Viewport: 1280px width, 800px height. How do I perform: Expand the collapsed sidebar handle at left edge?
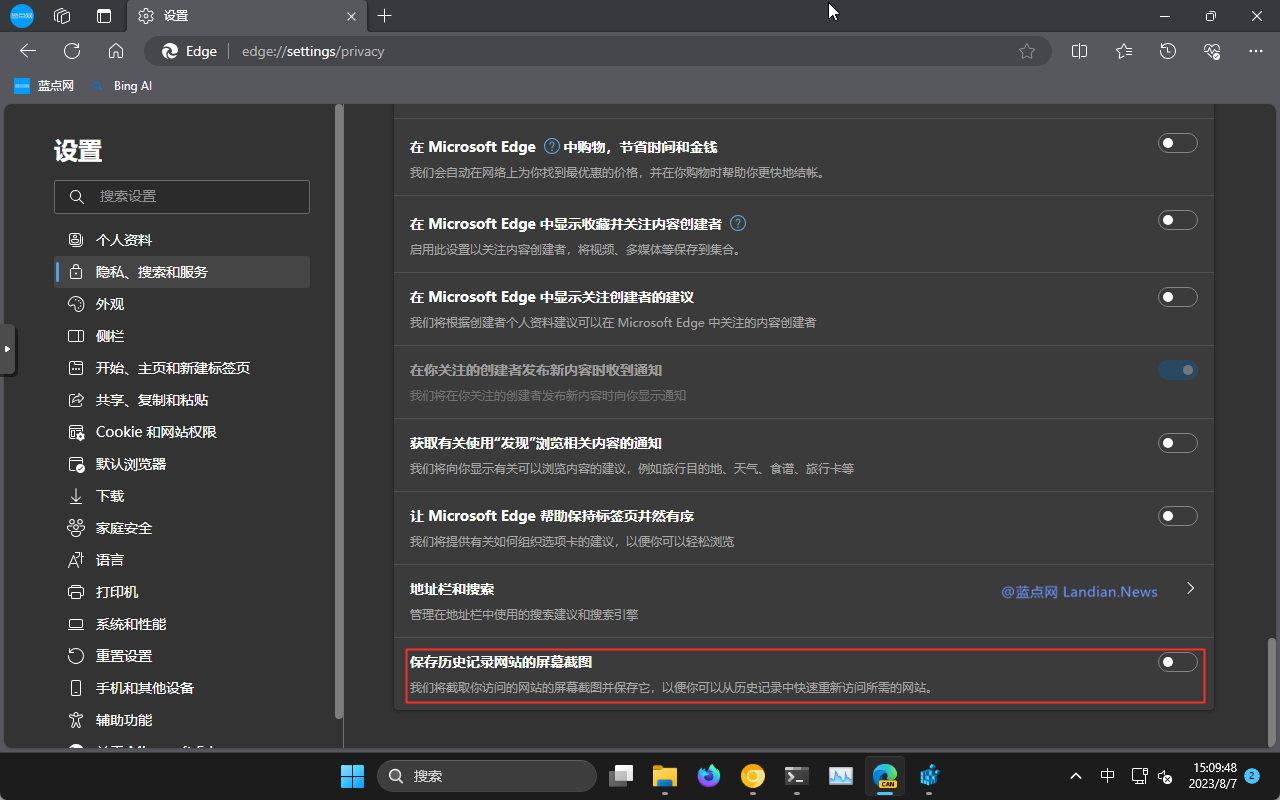tap(8, 349)
